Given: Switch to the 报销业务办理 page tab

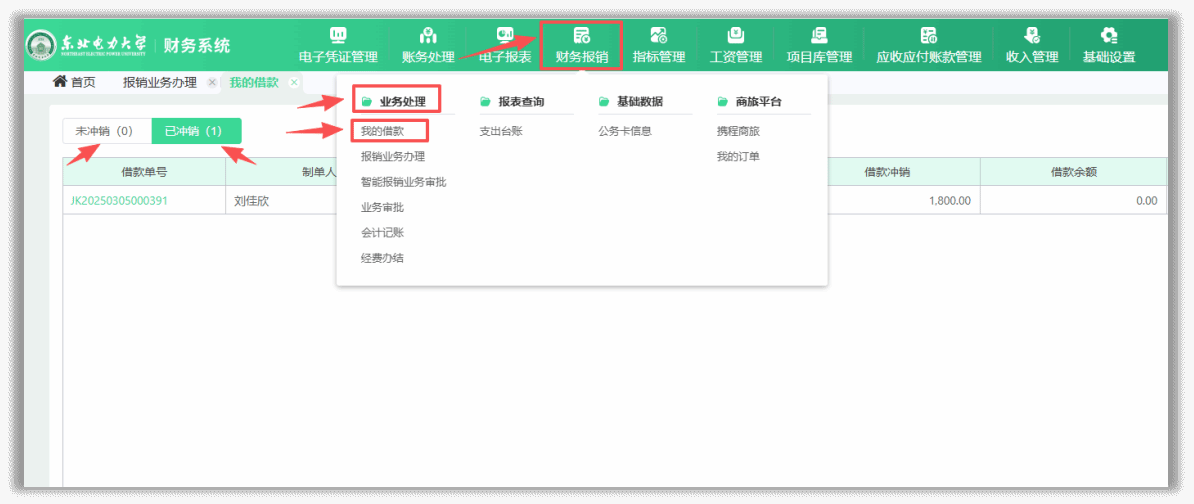Looking at the screenshot, I should (160, 83).
